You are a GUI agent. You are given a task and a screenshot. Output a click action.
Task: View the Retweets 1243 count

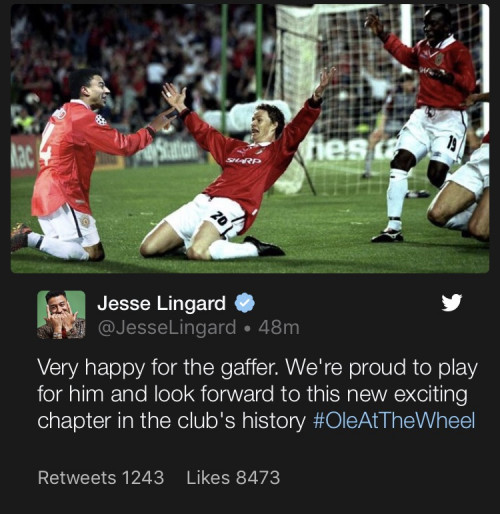coord(101,477)
